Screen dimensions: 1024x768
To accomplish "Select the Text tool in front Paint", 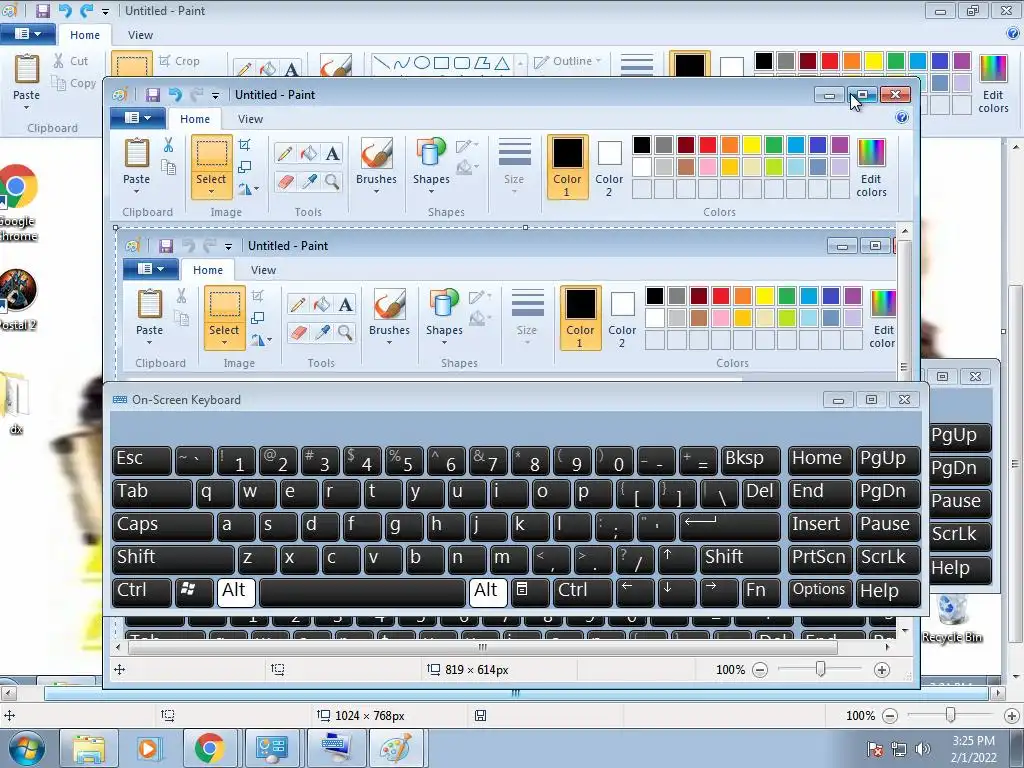I will point(332,153).
